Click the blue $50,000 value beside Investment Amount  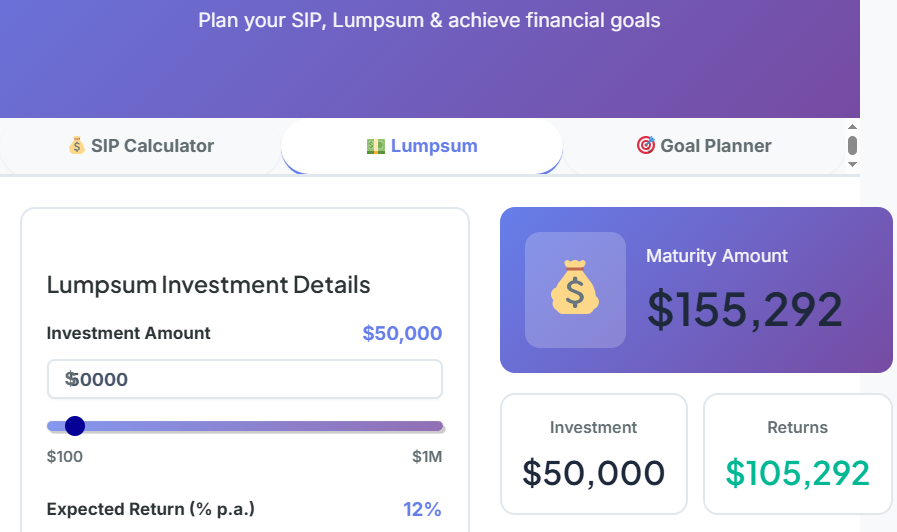tap(402, 333)
